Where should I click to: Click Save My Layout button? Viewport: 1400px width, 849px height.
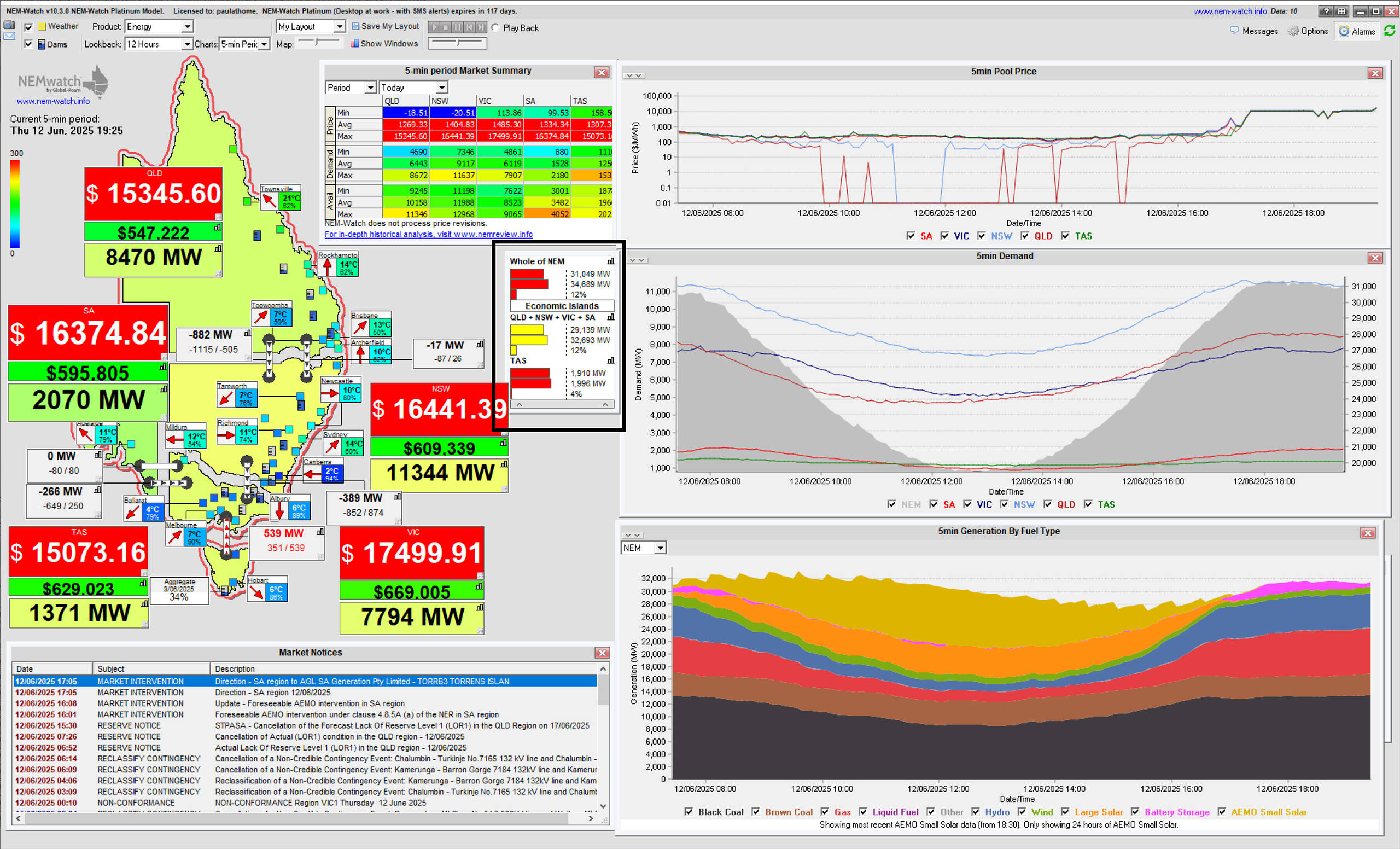(385, 26)
